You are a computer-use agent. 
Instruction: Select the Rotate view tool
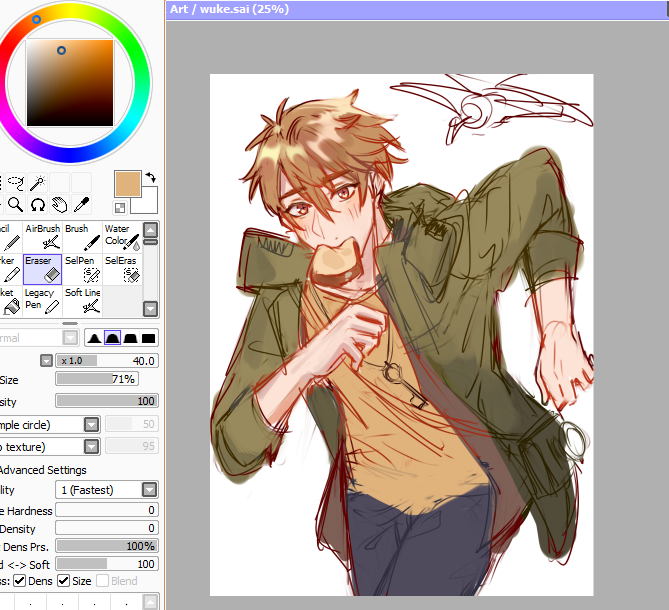tap(38, 205)
